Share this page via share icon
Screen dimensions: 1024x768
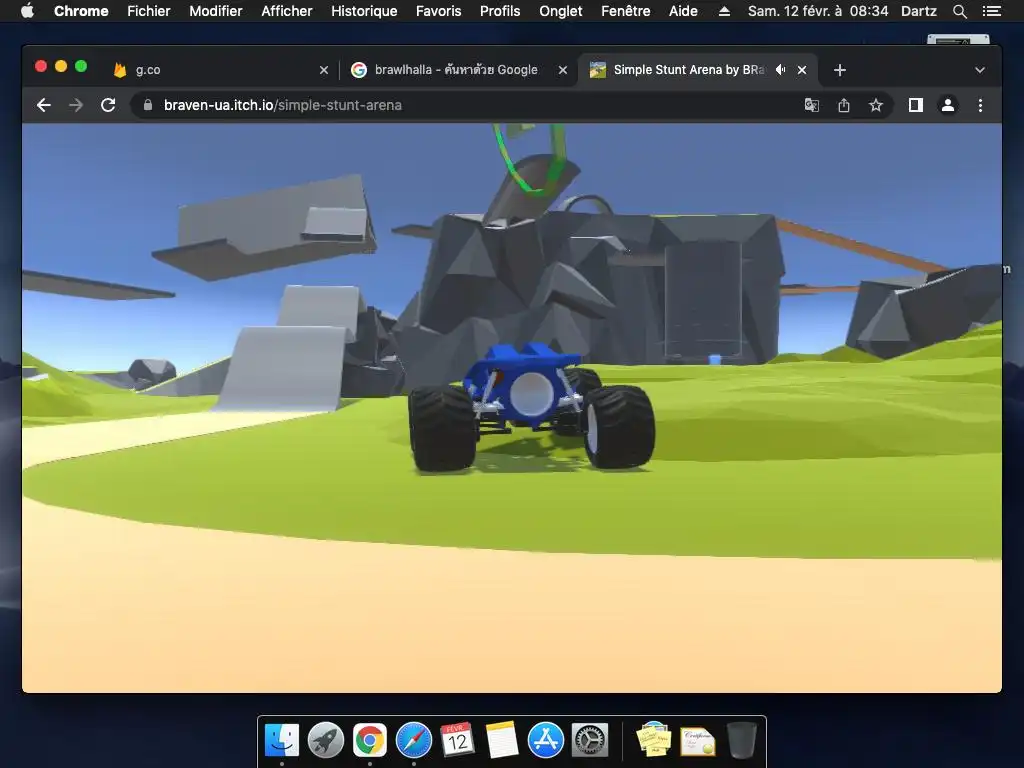coord(844,105)
